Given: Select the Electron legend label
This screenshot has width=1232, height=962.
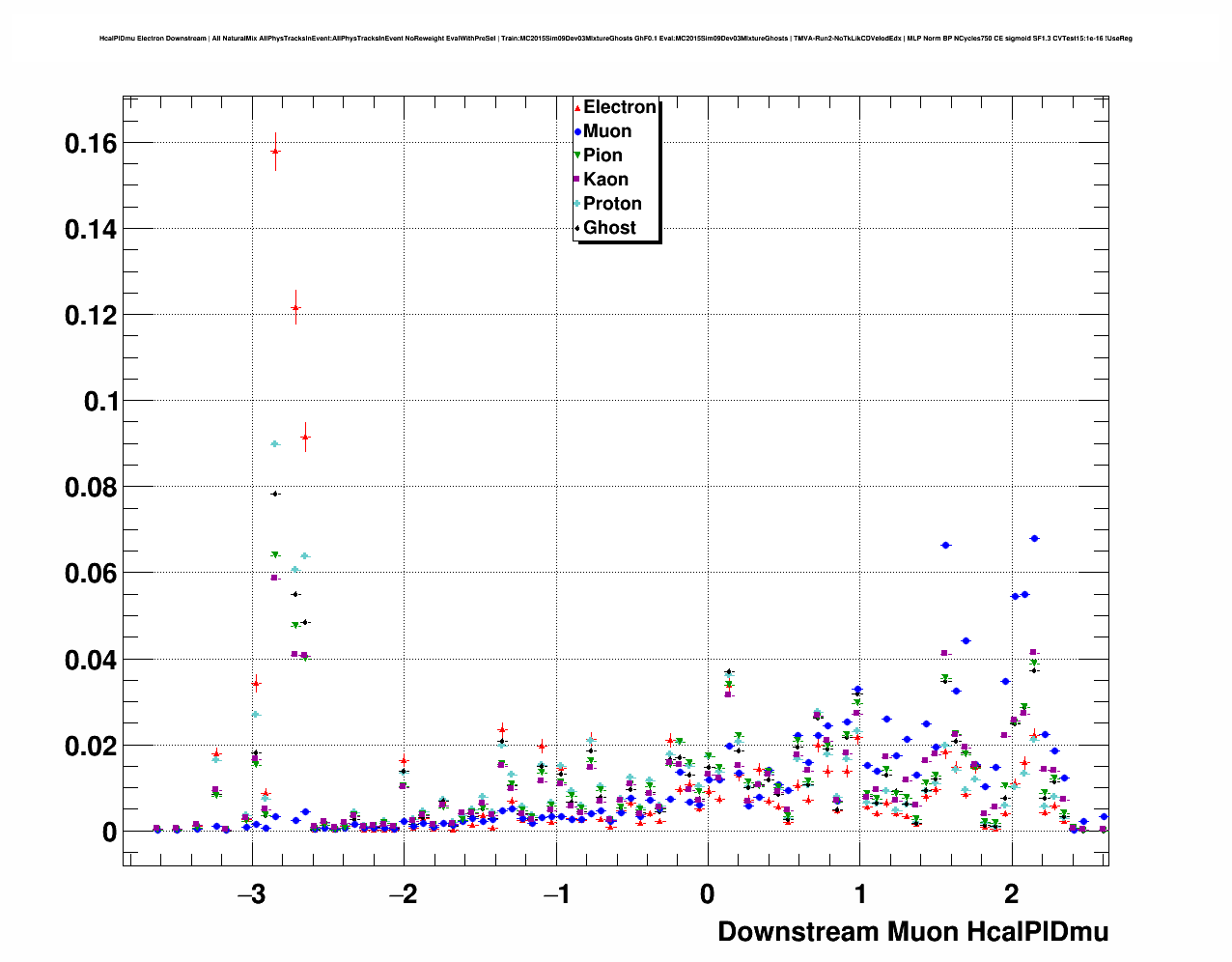Looking at the screenshot, I should [619, 107].
